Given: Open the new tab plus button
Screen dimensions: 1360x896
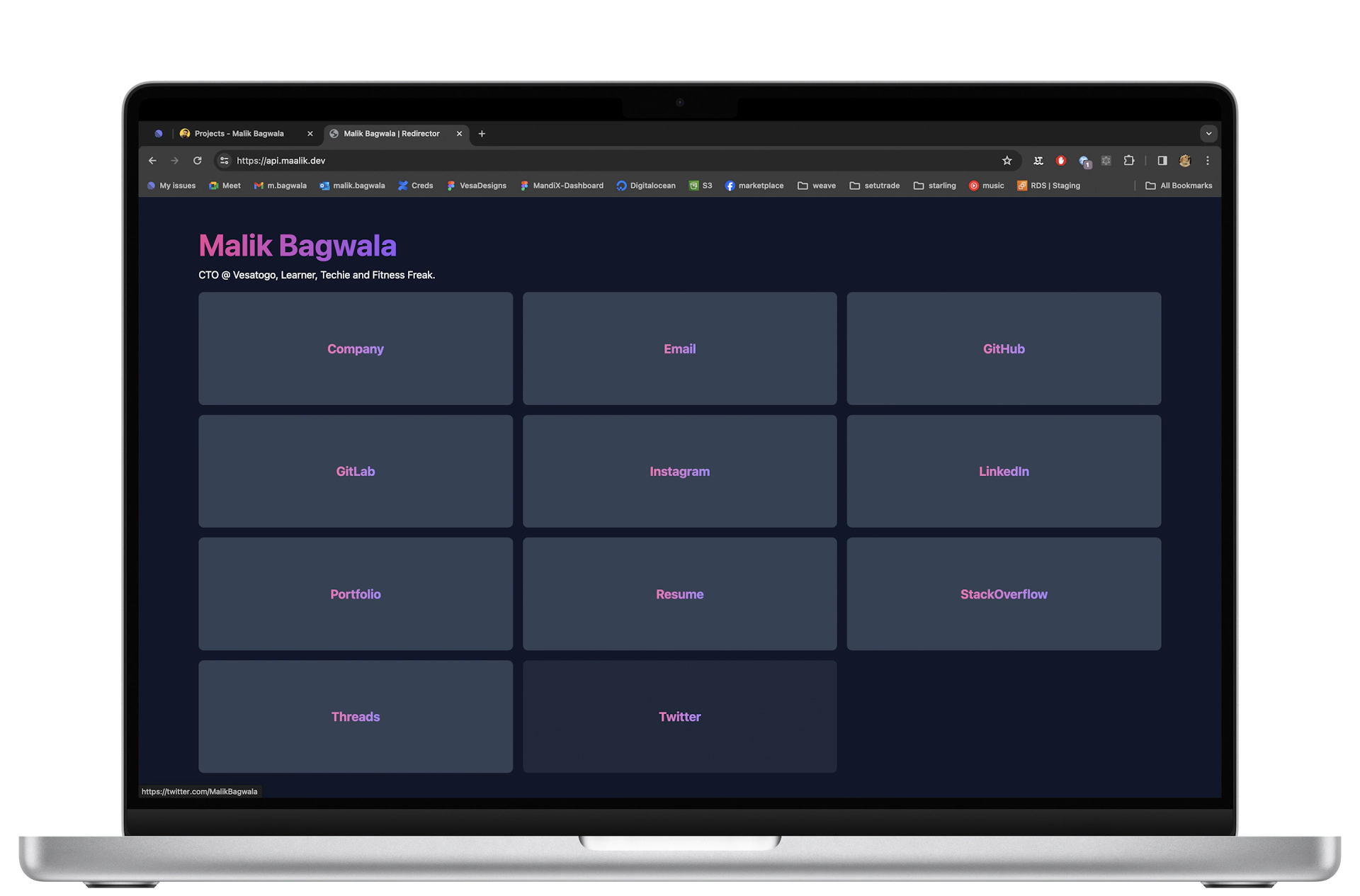Looking at the screenshot, I should [482, 133].
